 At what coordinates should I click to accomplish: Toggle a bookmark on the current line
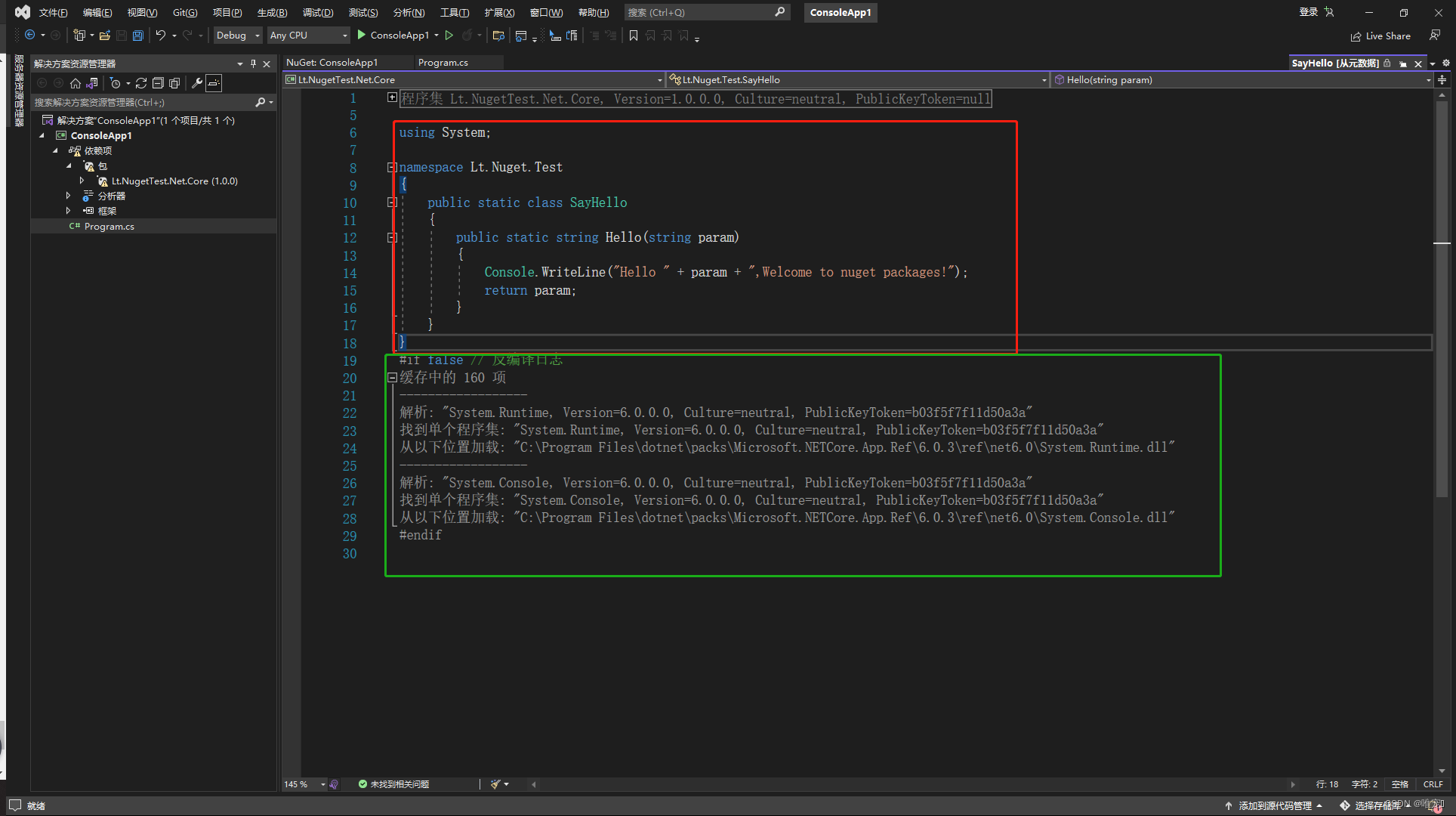(x=634, y=36)
